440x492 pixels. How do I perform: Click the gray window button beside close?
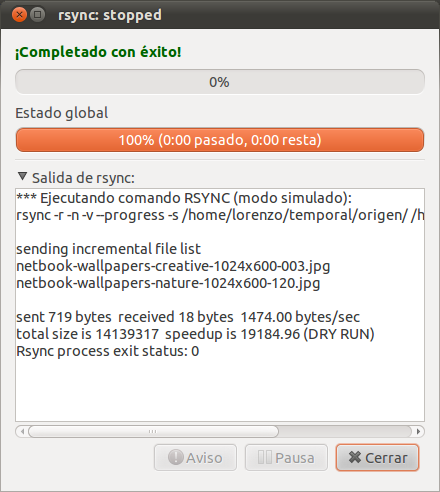click(38, 15)
